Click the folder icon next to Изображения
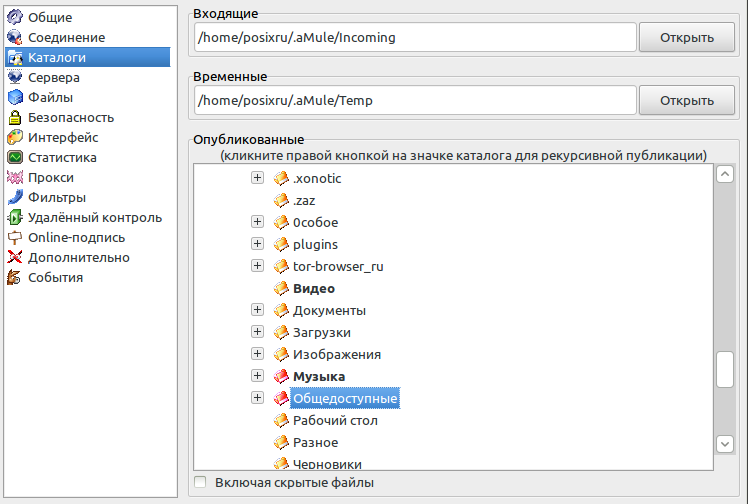This screenshot has height=504, width=748. (x=281, y=354)
